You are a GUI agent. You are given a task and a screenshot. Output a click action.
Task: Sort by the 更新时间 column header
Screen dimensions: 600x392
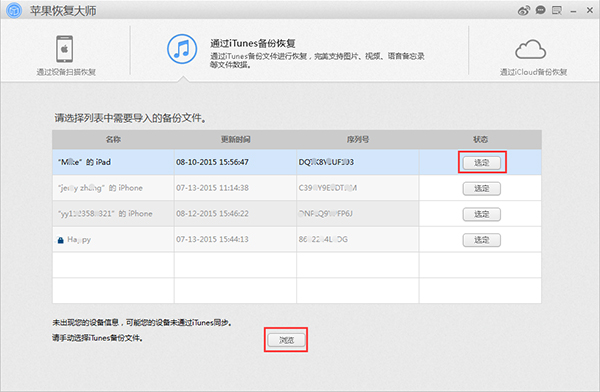click(235, 139)
